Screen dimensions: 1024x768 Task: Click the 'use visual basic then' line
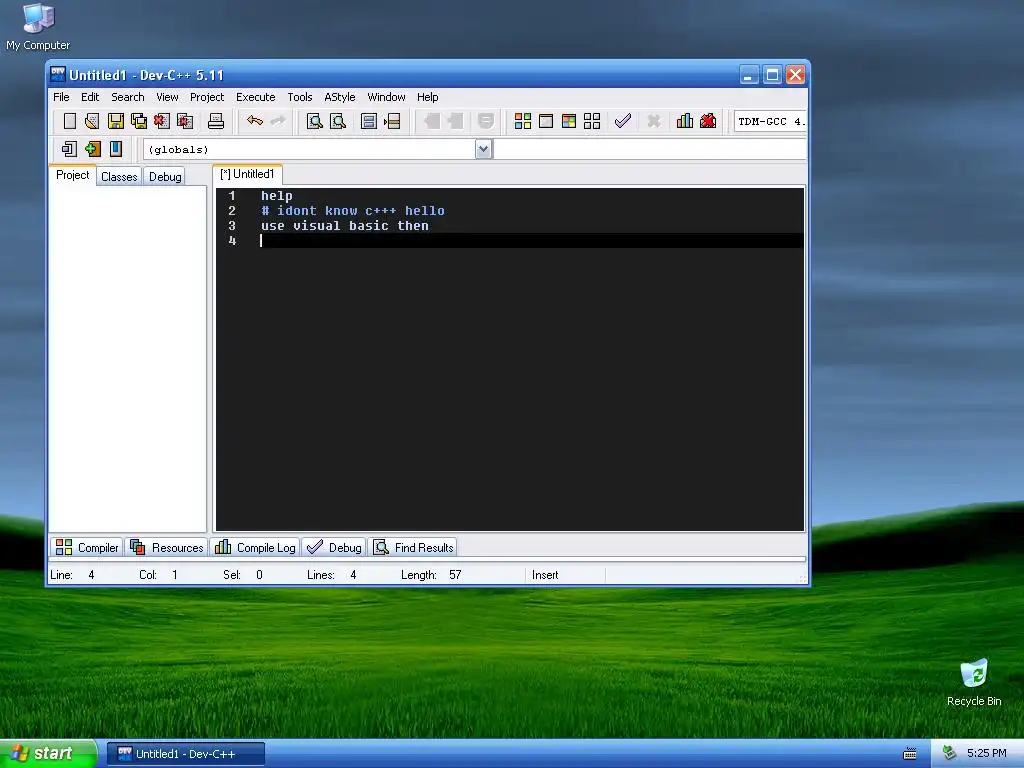coord(345,226)
